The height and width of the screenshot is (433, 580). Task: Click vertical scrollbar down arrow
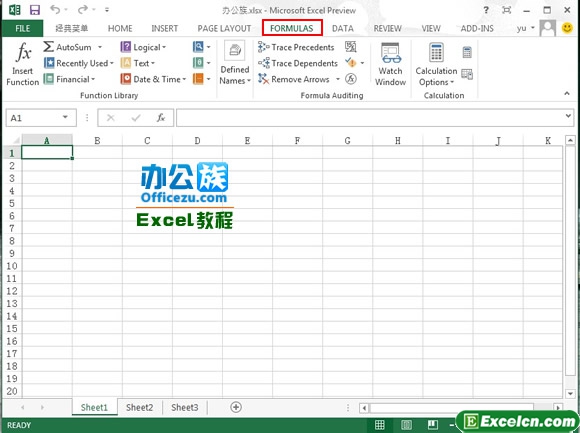(570, 393)
